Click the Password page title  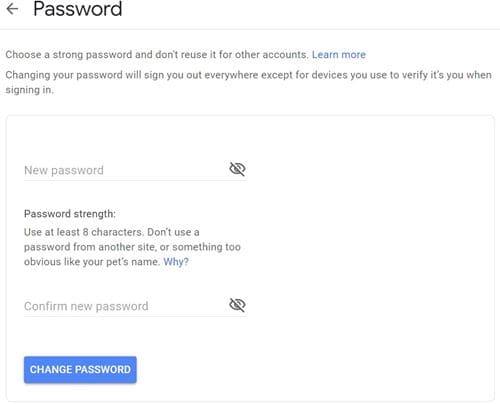pyautogui.click(x=78, y=9)
